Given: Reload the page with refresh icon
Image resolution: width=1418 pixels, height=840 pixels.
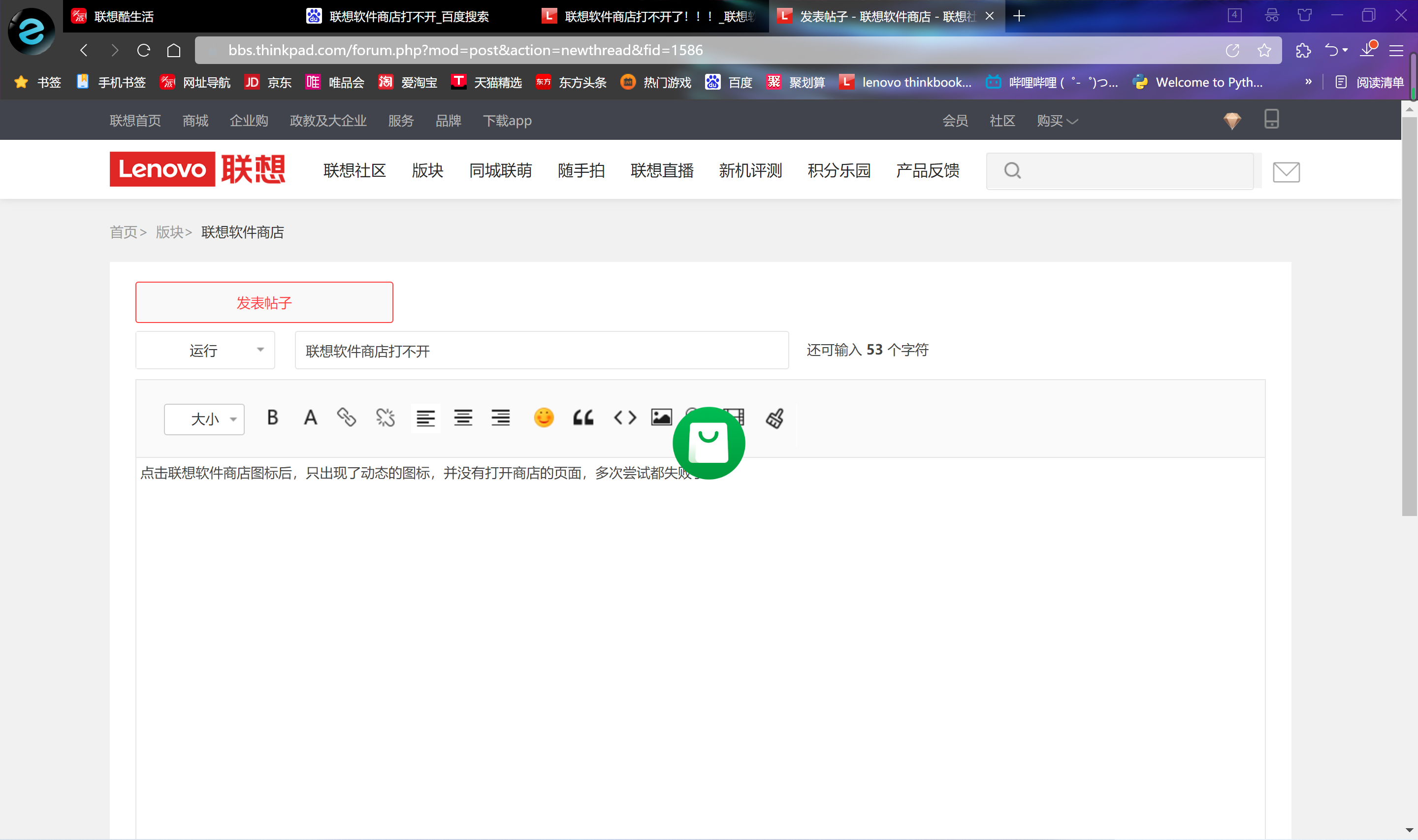Looking at the screenshot, I should 144,50.
